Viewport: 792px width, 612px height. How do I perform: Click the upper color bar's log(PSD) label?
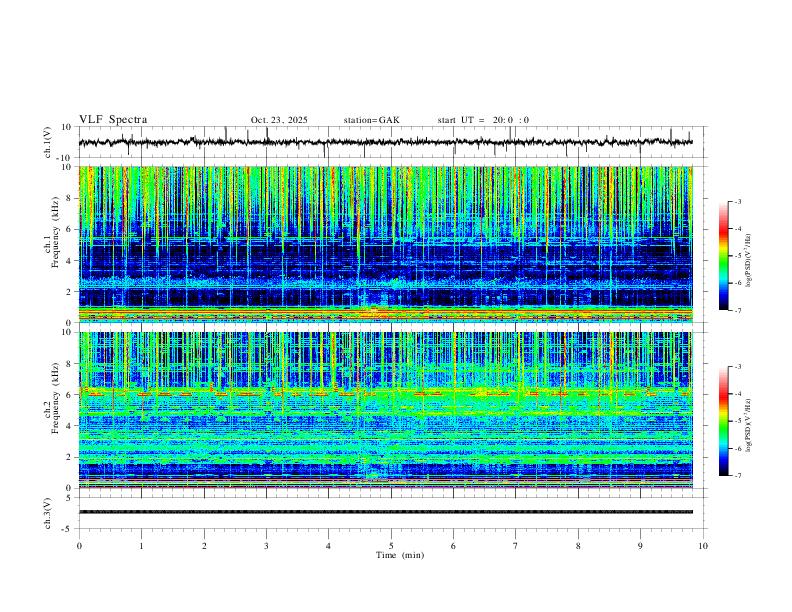point(749,261)
